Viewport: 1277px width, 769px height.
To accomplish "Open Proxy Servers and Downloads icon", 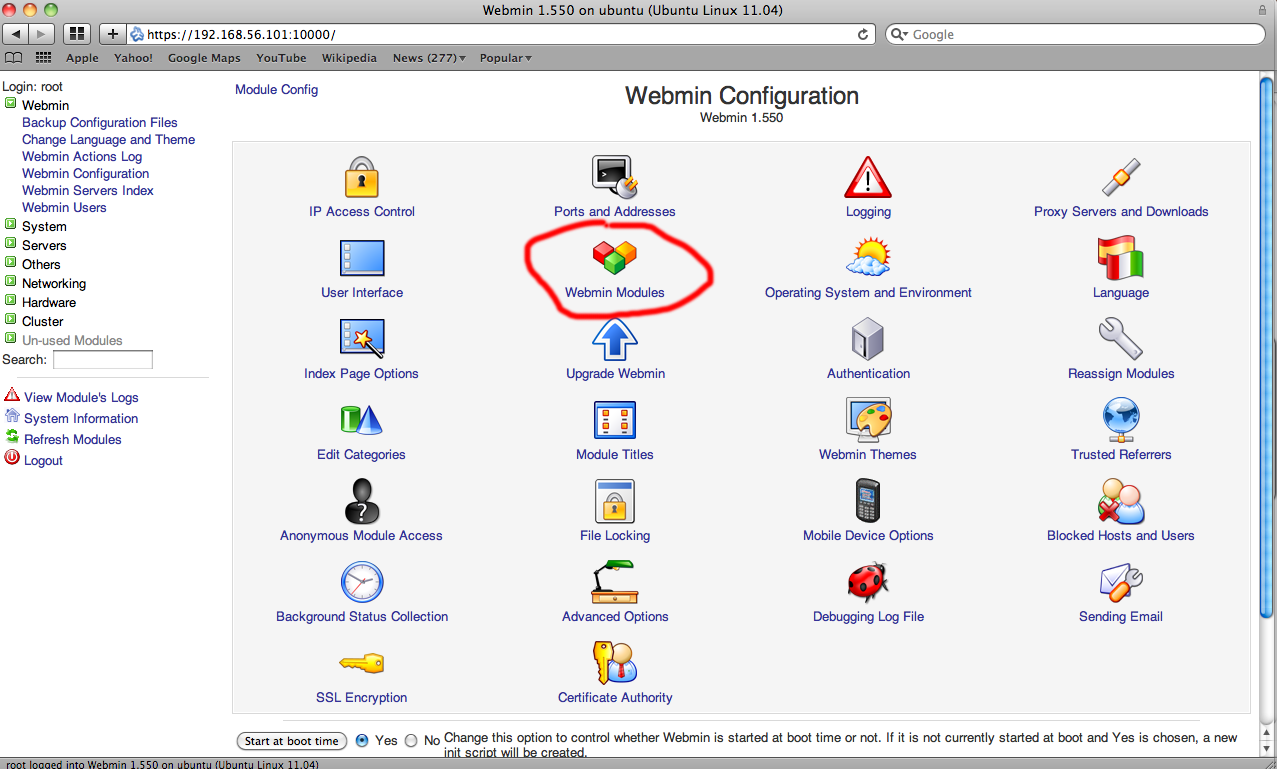I will [1121, 177].
